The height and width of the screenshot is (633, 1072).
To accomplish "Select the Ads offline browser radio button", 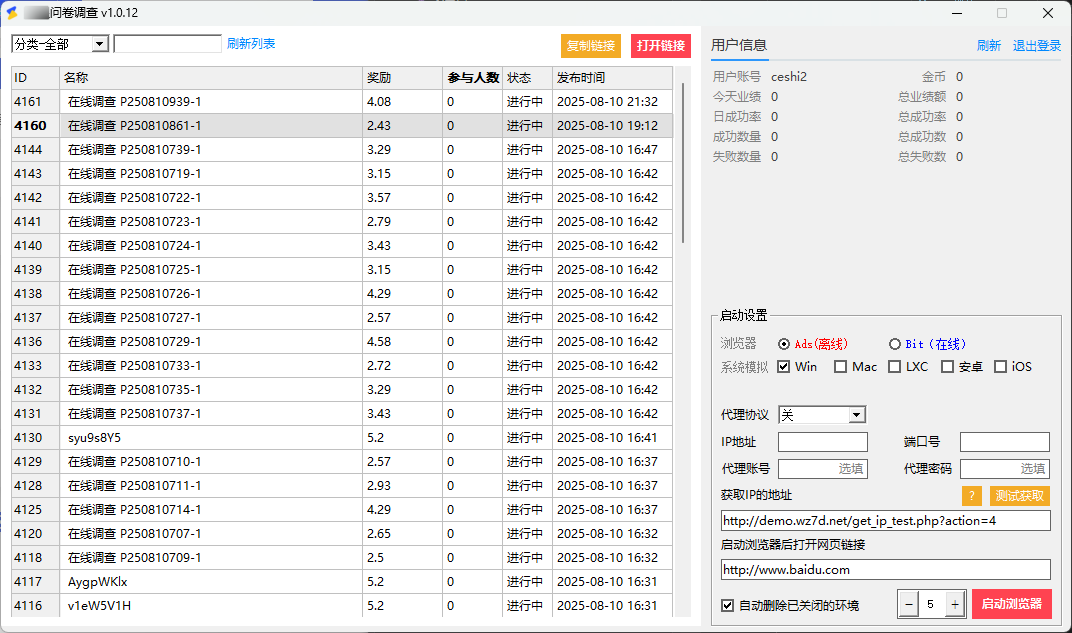I will click(x=784, y=344).
